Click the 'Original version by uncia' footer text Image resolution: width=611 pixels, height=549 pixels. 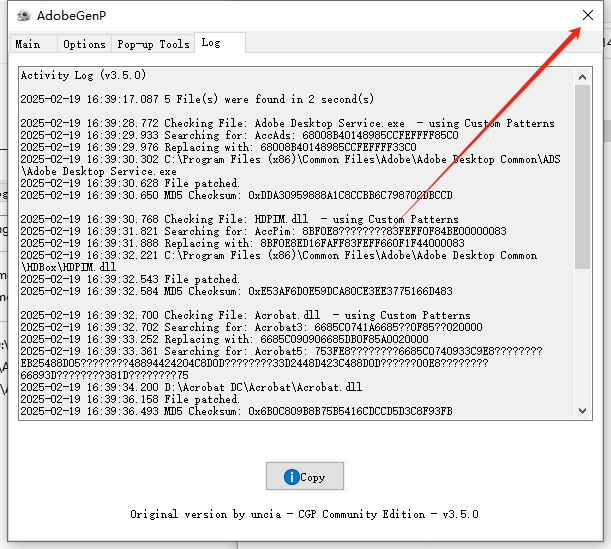(x=304, y=514)
